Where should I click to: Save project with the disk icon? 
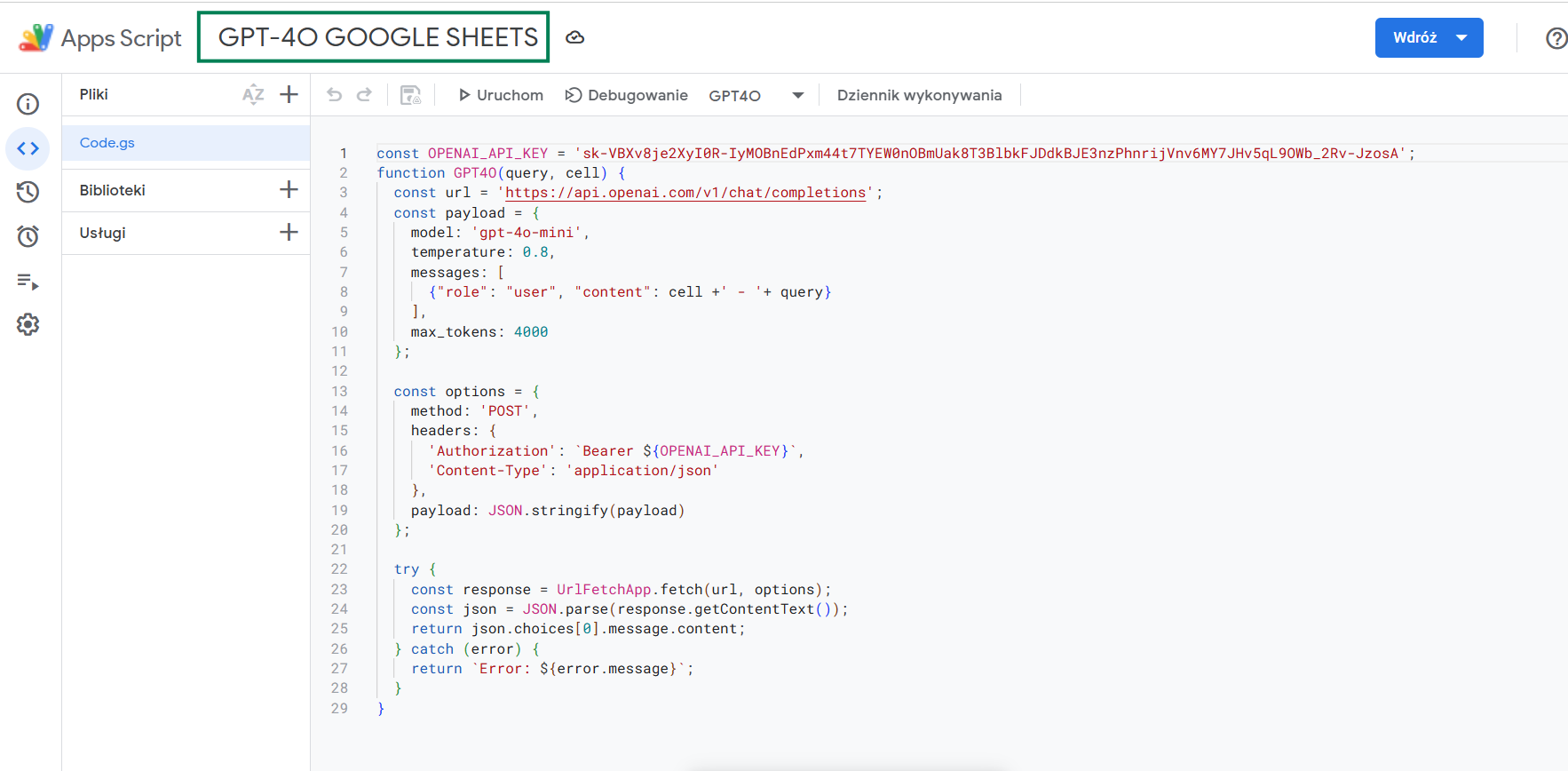coord(410,95)
